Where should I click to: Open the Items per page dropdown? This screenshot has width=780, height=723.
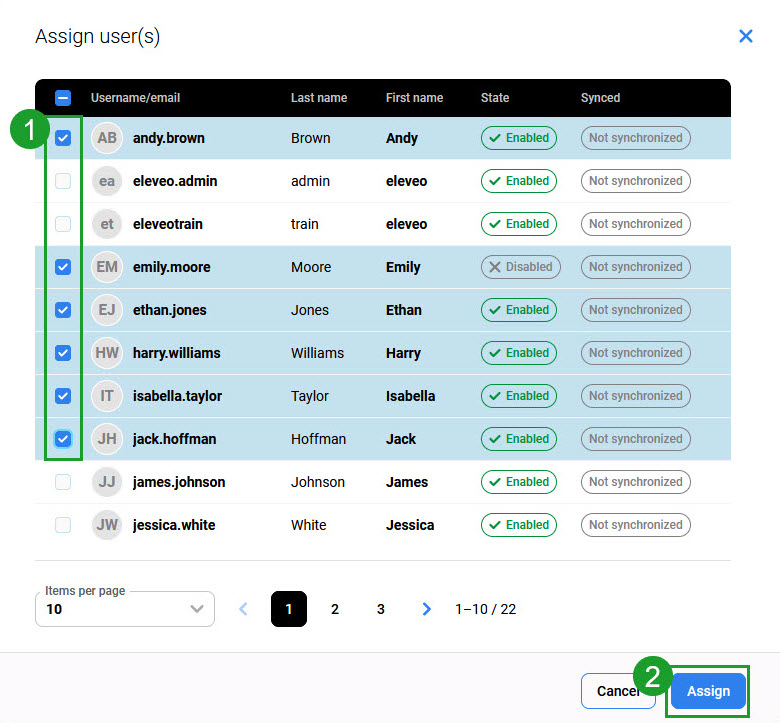coord(125,608)
